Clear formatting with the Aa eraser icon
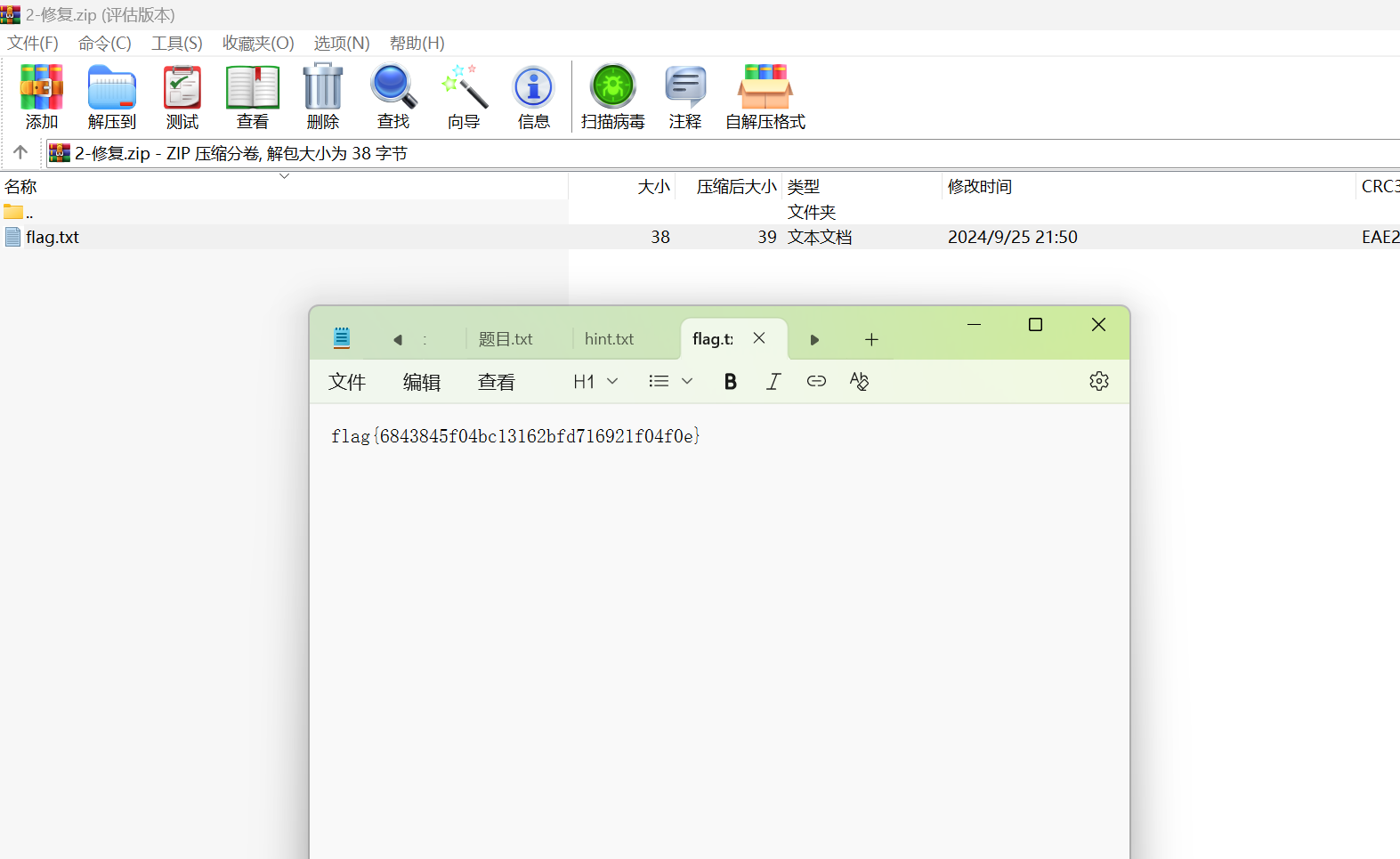The width and height of the screenshot is (1400, 859). (x=859, y=382)
